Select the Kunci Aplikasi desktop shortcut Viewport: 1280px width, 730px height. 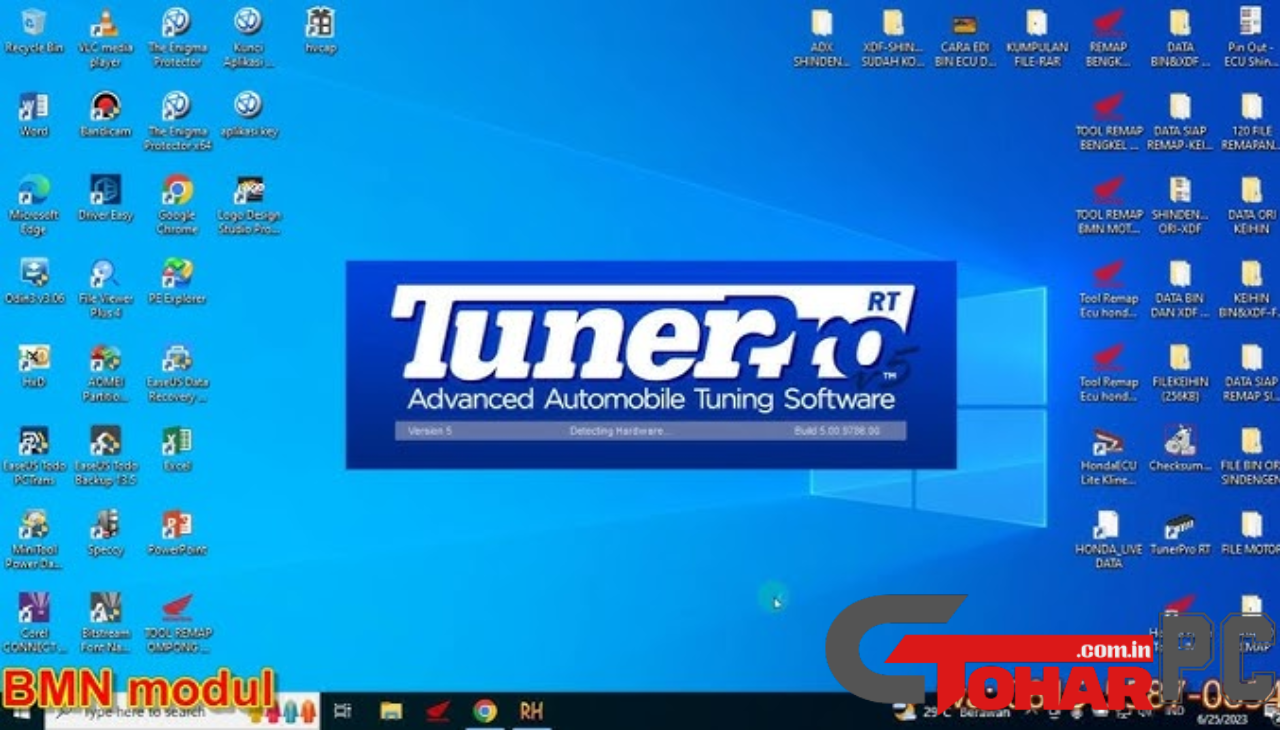tap(248, 38)
